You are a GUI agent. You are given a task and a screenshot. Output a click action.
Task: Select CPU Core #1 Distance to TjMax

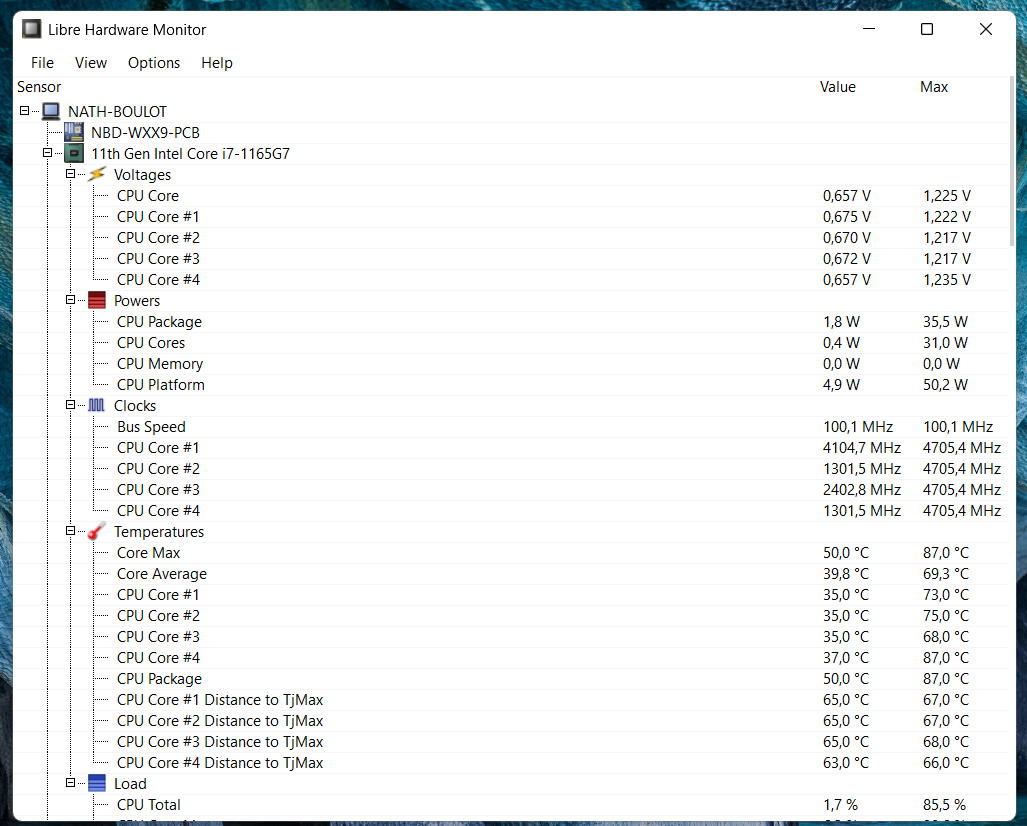tap(511, 700)
